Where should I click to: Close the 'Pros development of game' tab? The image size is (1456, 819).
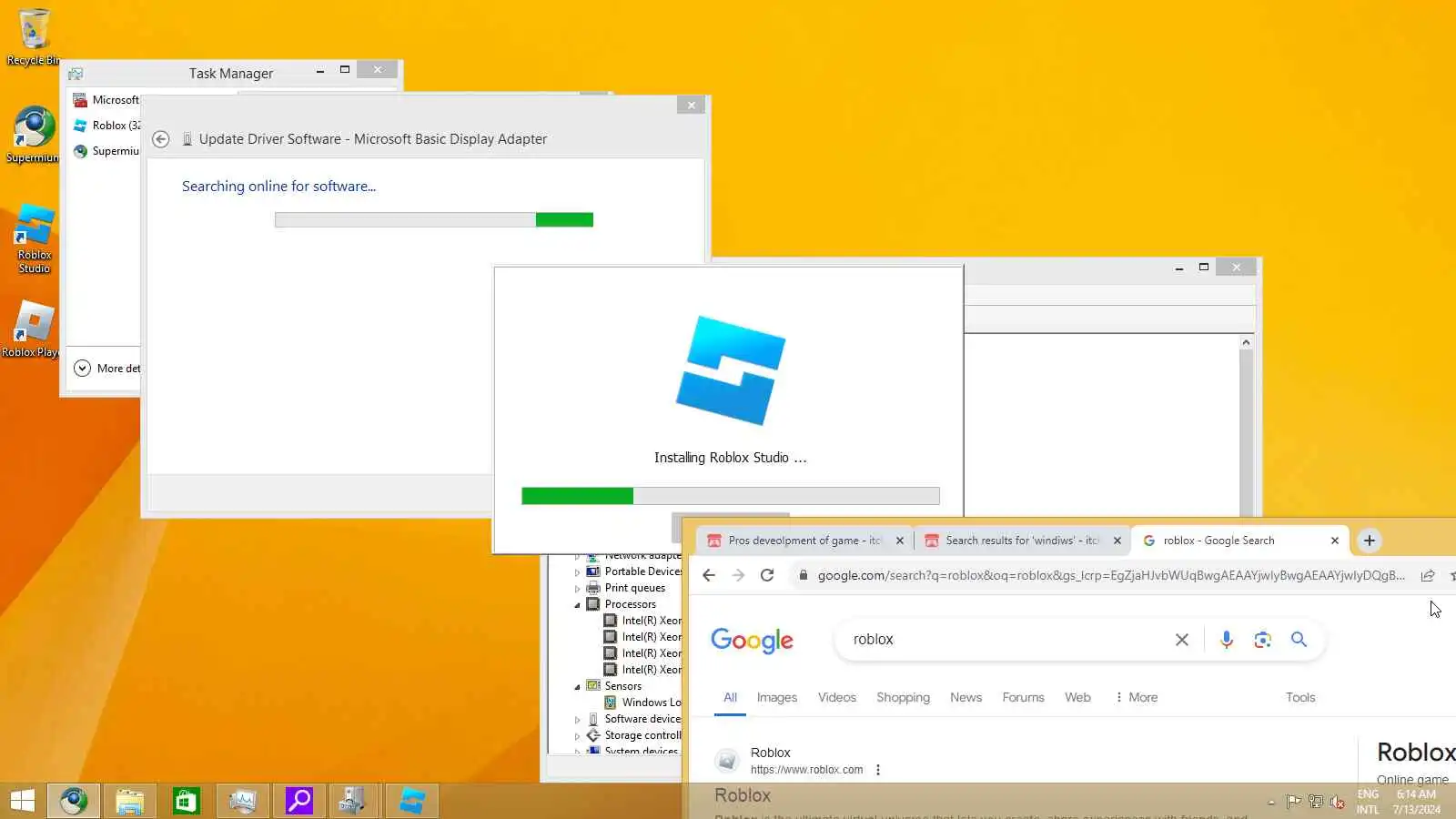click(900, 541)
